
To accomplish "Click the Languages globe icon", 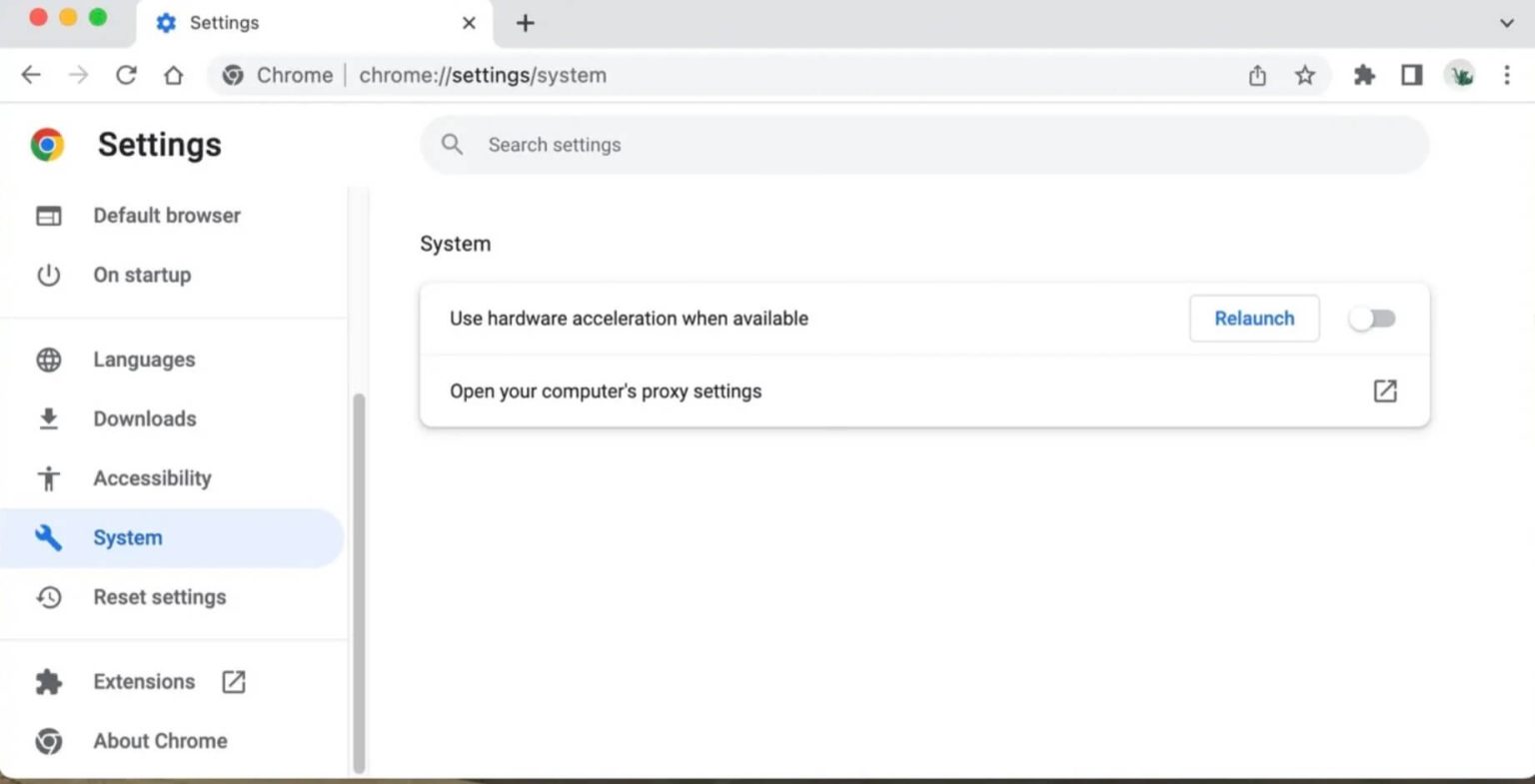I will (x=48, y=360).
